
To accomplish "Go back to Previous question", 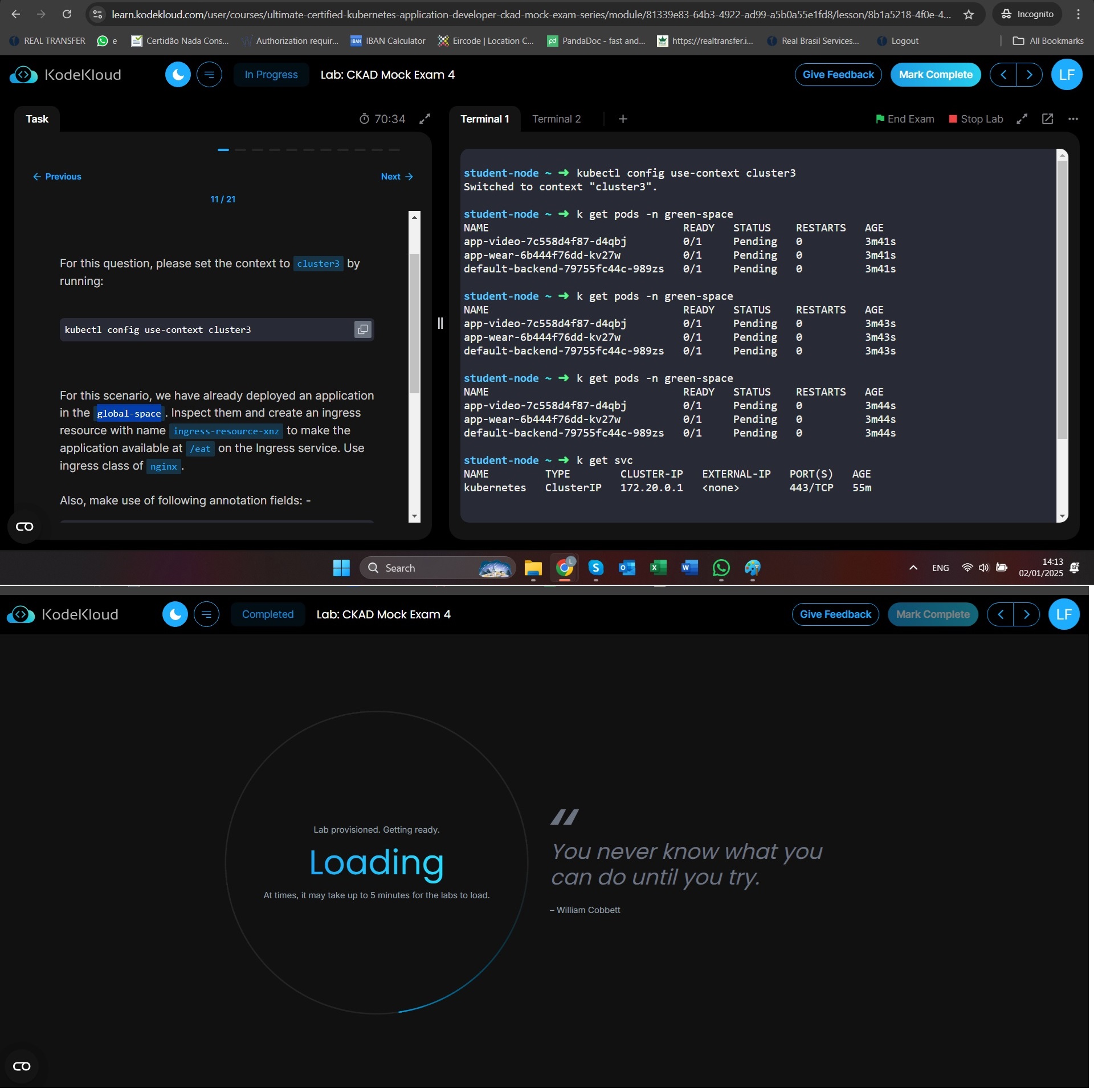I will click(x=57, y=177).
